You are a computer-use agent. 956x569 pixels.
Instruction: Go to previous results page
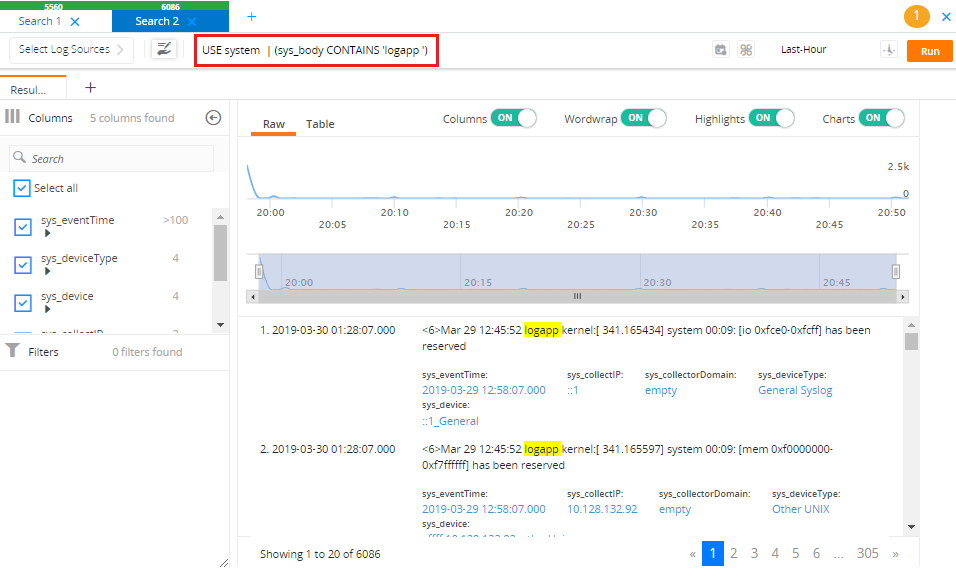point(693,554)
